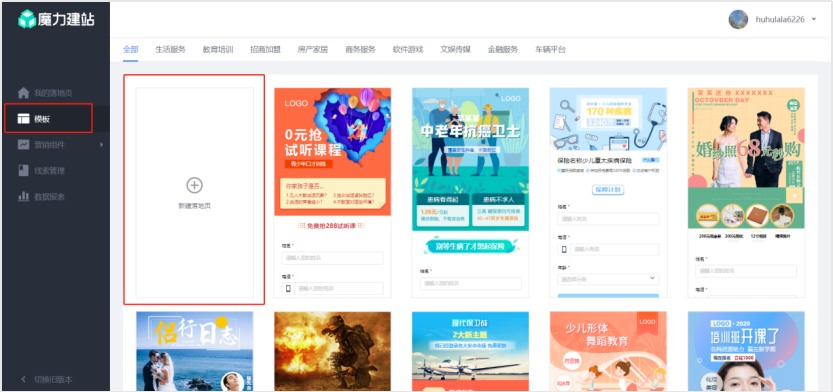Image resolution: width=833 pixels, height=392 pixels.
Task: Switch to the 软件游戏 tab
Action: [x=408, y=49]
